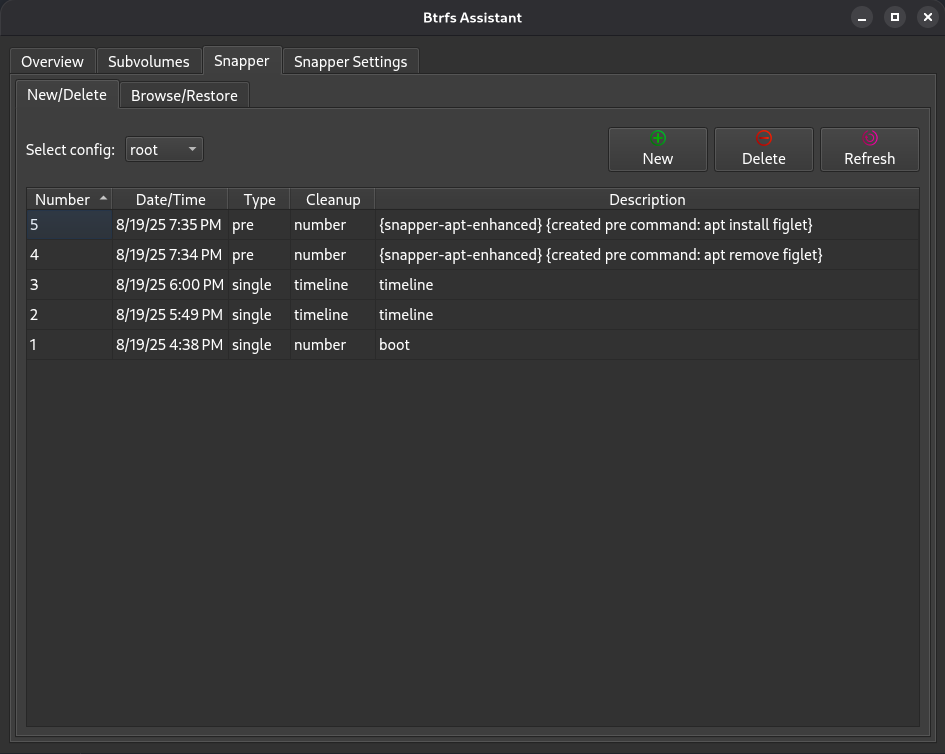The height and width of the screenshot is (754, 945).
Task: Switch to the Browse/Restore sub-tab
Action: click(184, 96)
